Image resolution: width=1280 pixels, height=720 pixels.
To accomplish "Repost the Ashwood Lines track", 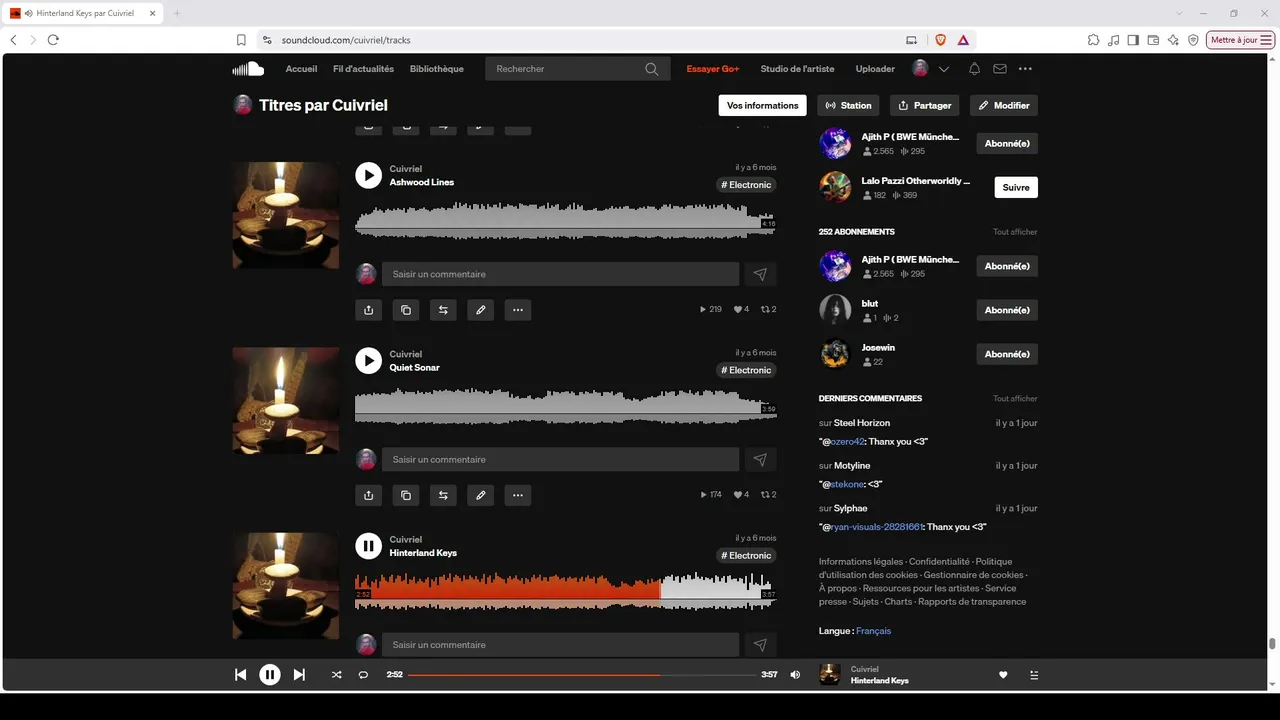I will (x=443, y=310).
